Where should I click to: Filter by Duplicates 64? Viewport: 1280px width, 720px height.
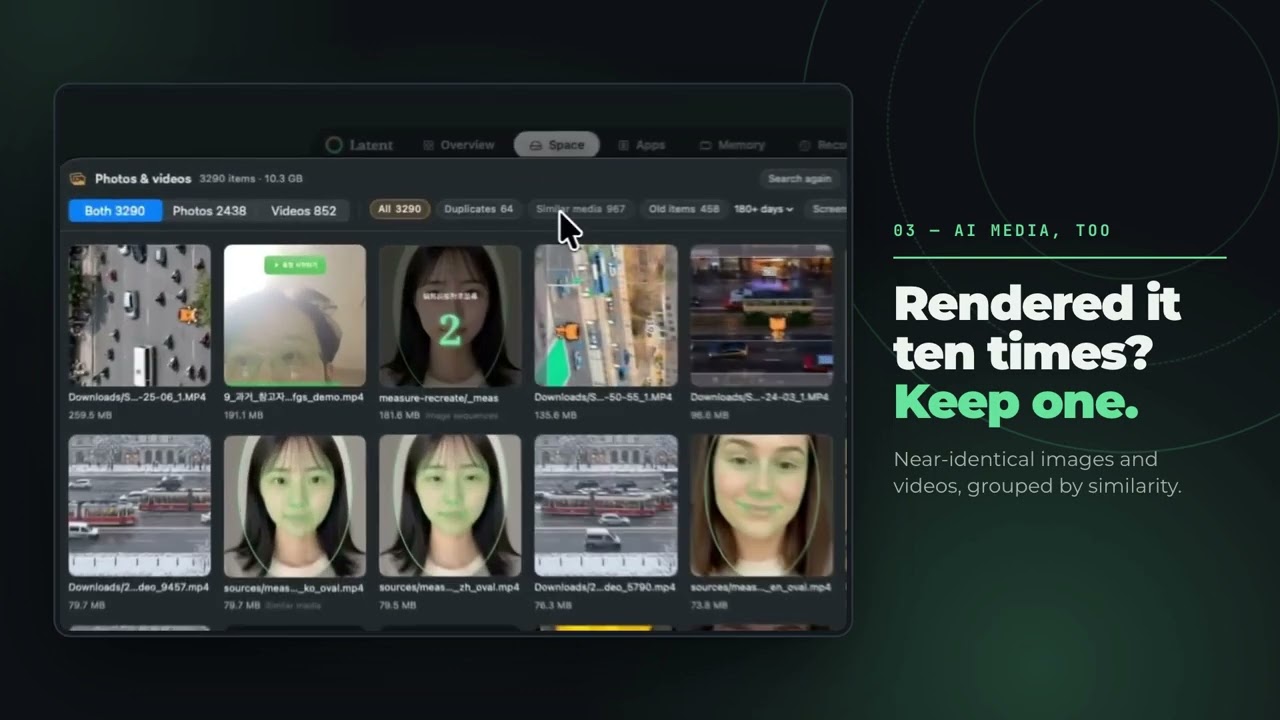[479, 209]
